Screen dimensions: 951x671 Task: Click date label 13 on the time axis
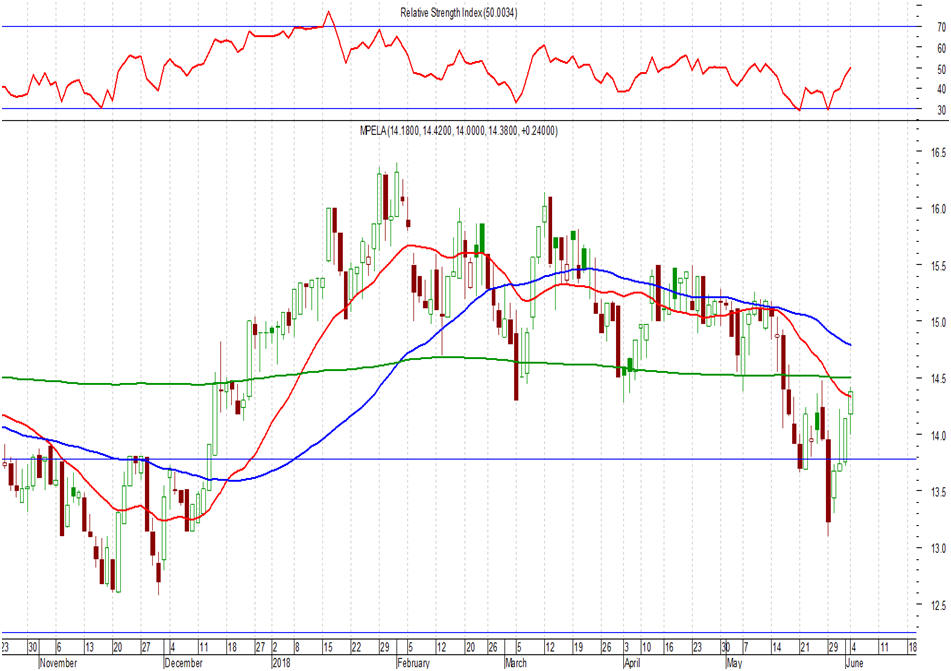click(x=89, y=647)
